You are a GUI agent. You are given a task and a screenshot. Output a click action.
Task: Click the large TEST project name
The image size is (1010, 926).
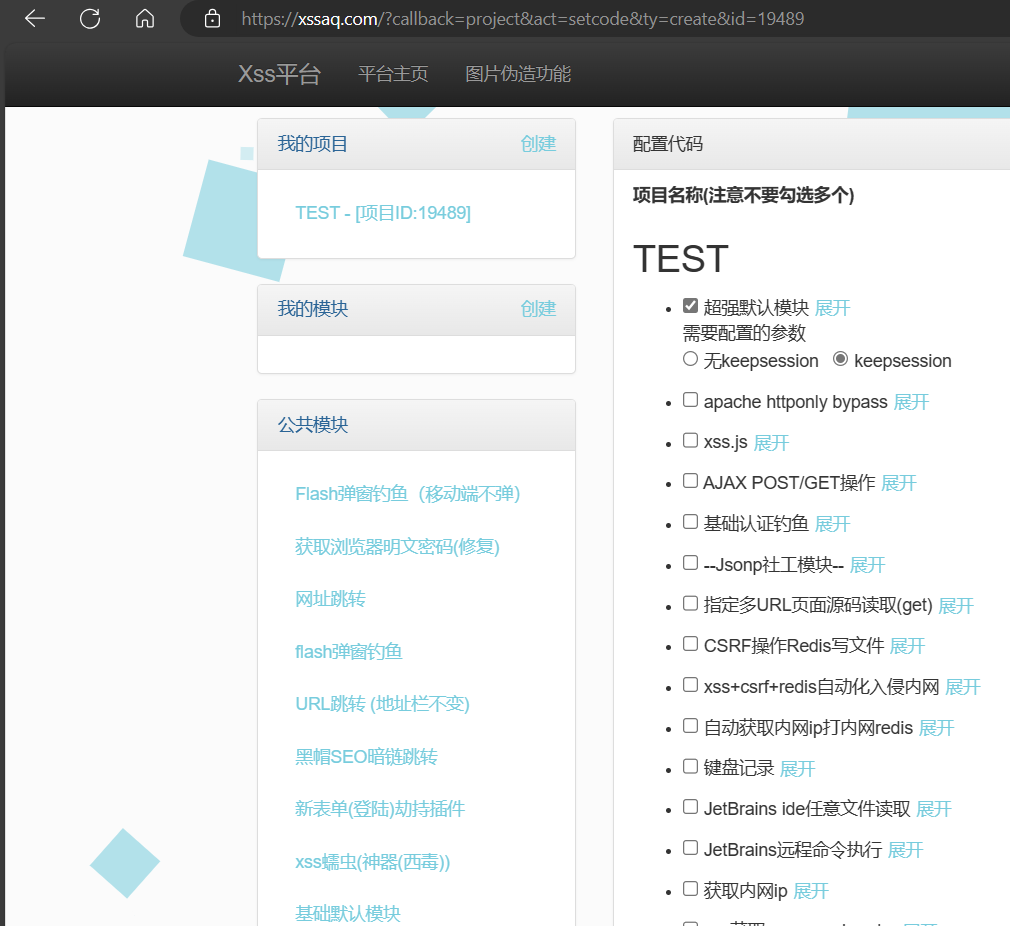[x=681, y=259]
